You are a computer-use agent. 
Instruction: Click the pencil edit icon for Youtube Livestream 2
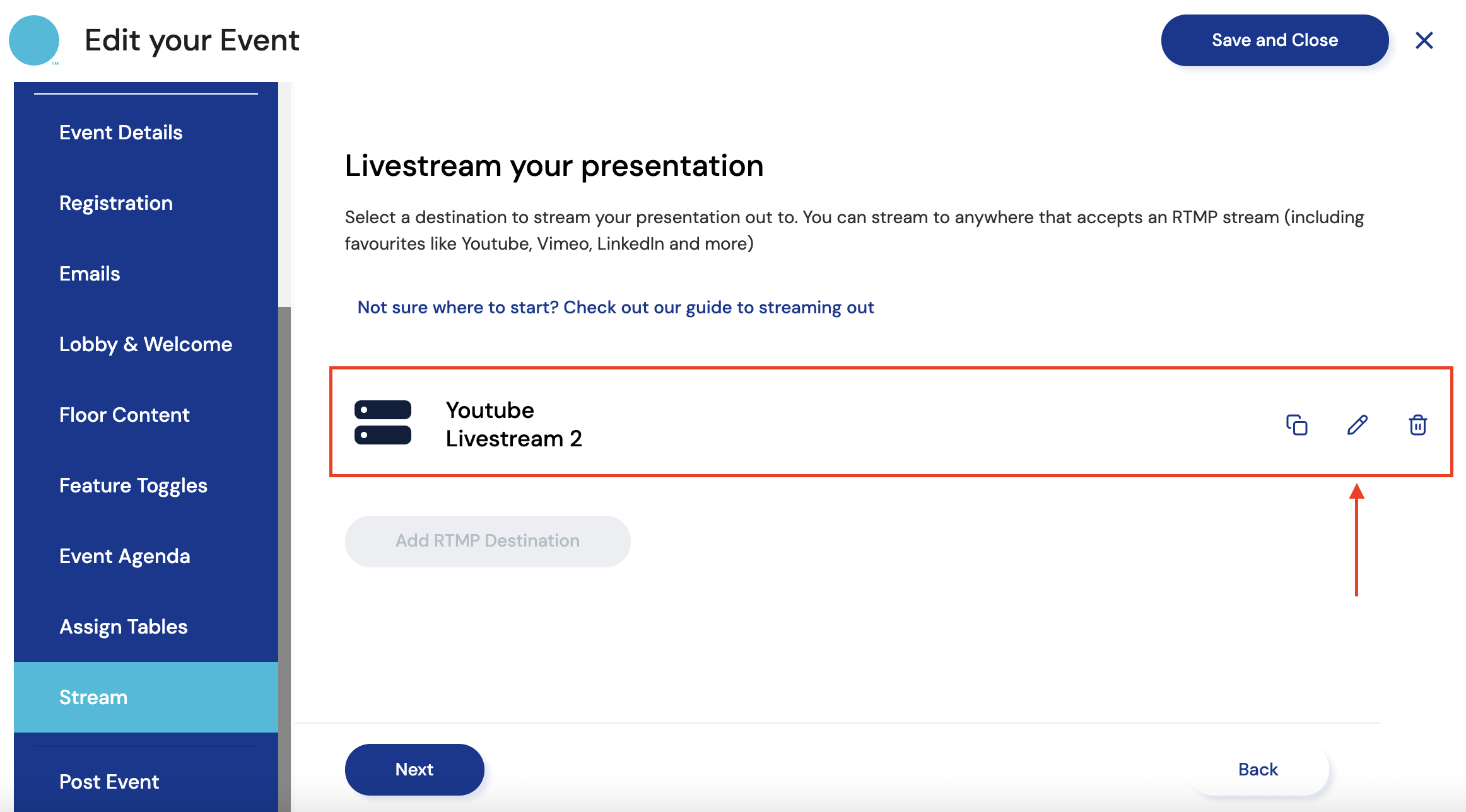tap(1357, 425)
